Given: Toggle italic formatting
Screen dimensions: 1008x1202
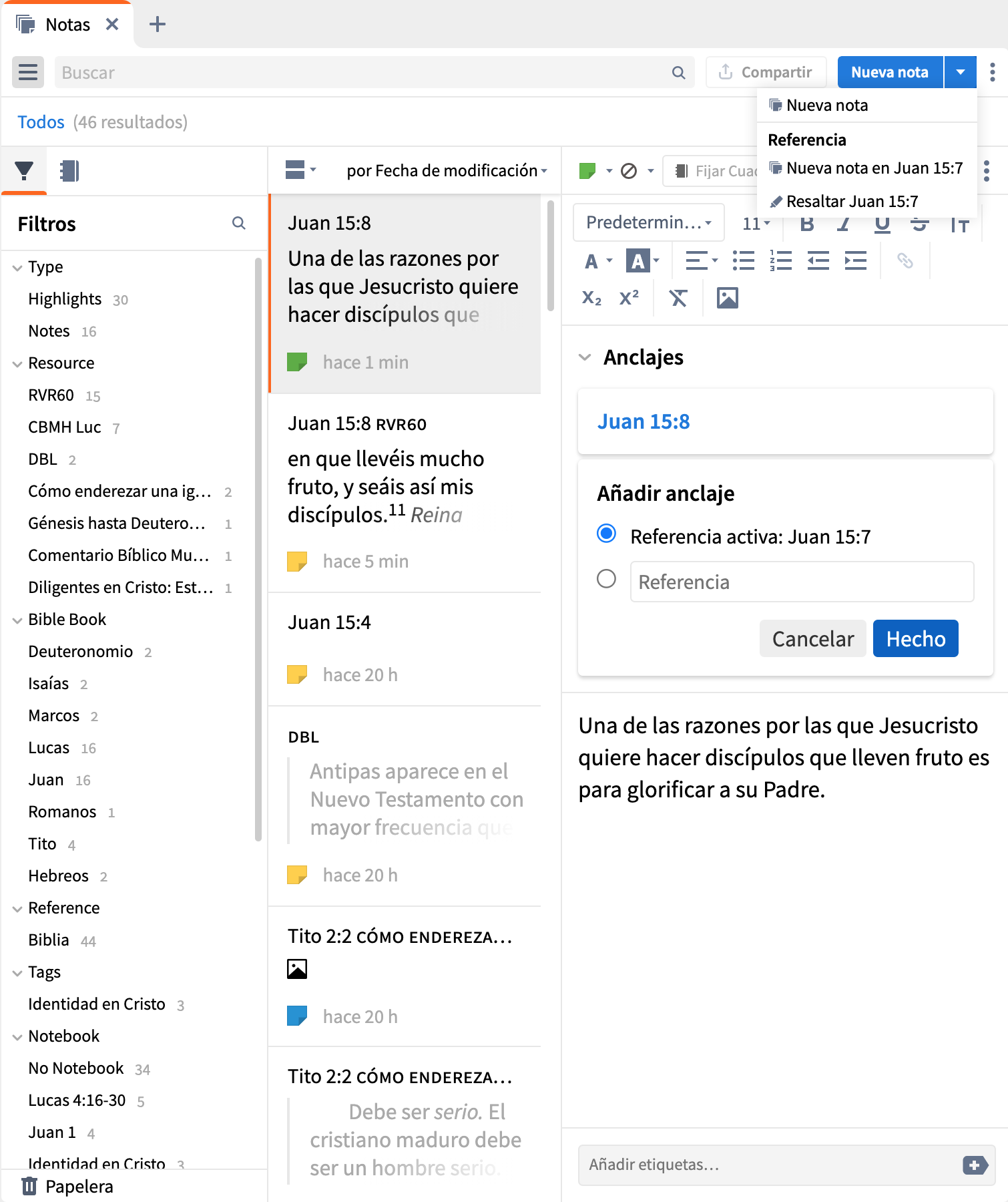Looking at the screenshot, I should point(844,224).
